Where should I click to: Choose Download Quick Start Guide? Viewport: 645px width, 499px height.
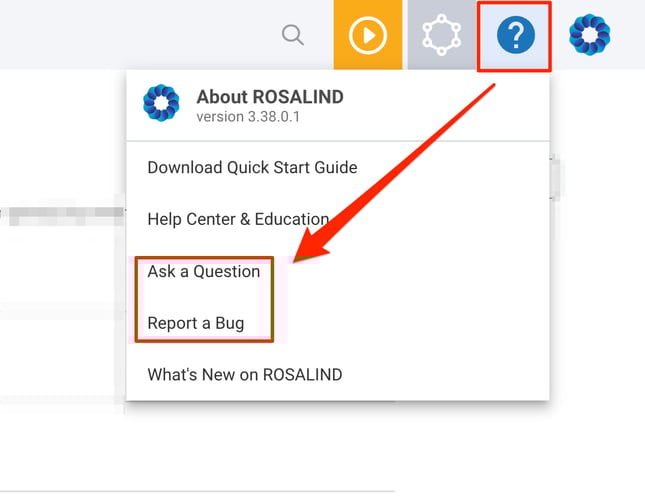click(252, 167)
